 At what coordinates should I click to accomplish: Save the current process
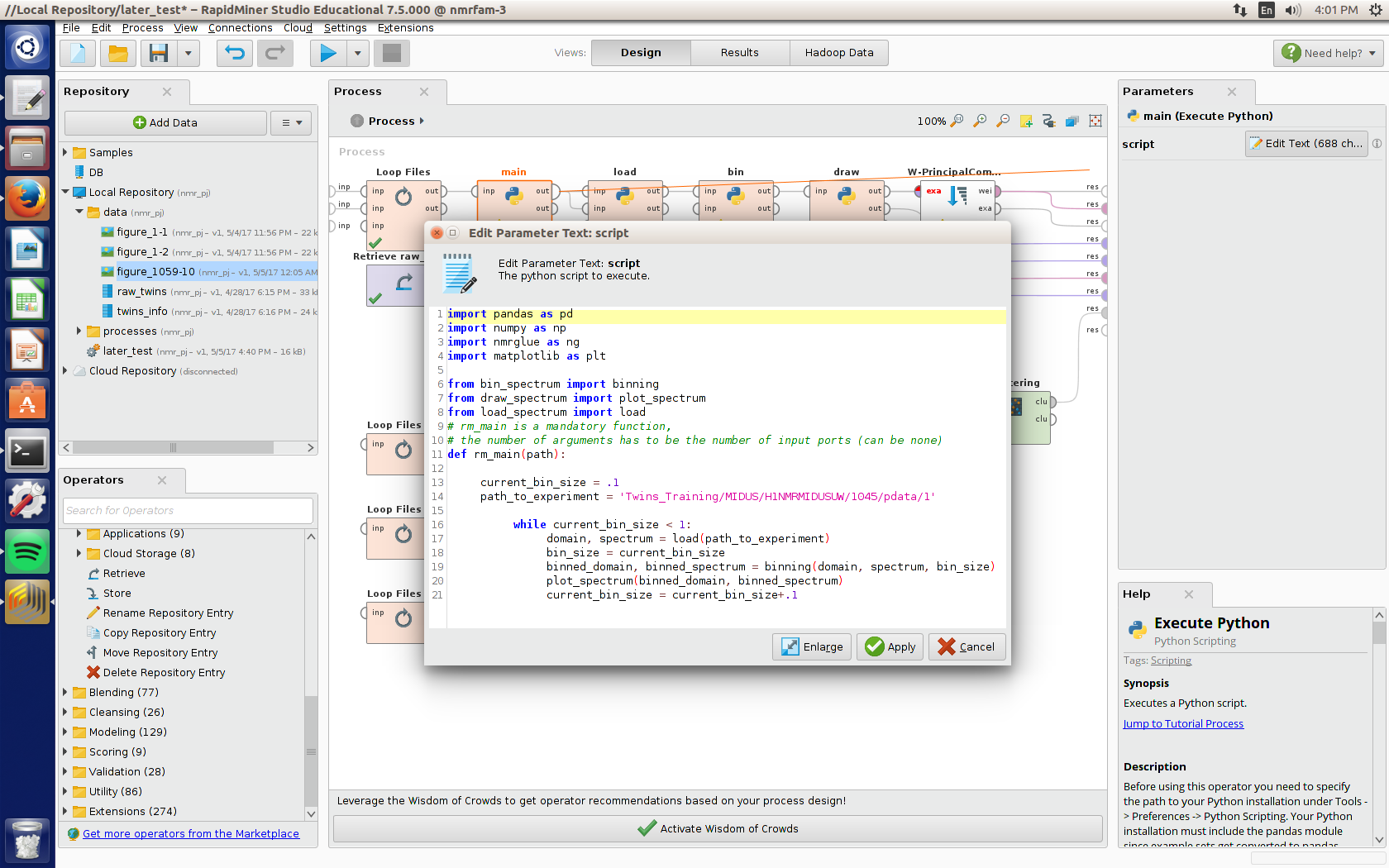(x=158, y=52)
